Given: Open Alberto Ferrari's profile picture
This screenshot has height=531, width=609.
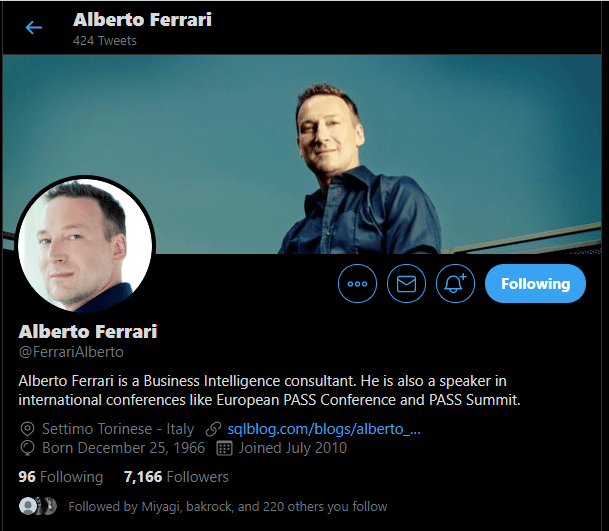Looking at the screenshot, I should pyautogui.click(x=85, y=245).
